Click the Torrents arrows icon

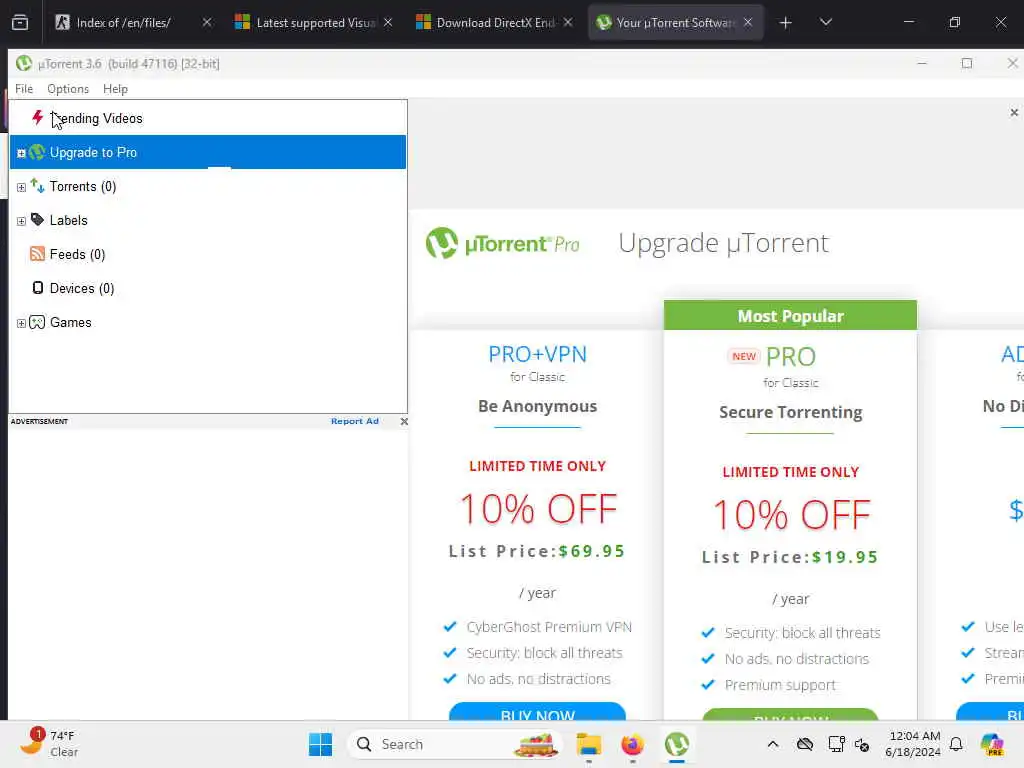pos(37,186)
